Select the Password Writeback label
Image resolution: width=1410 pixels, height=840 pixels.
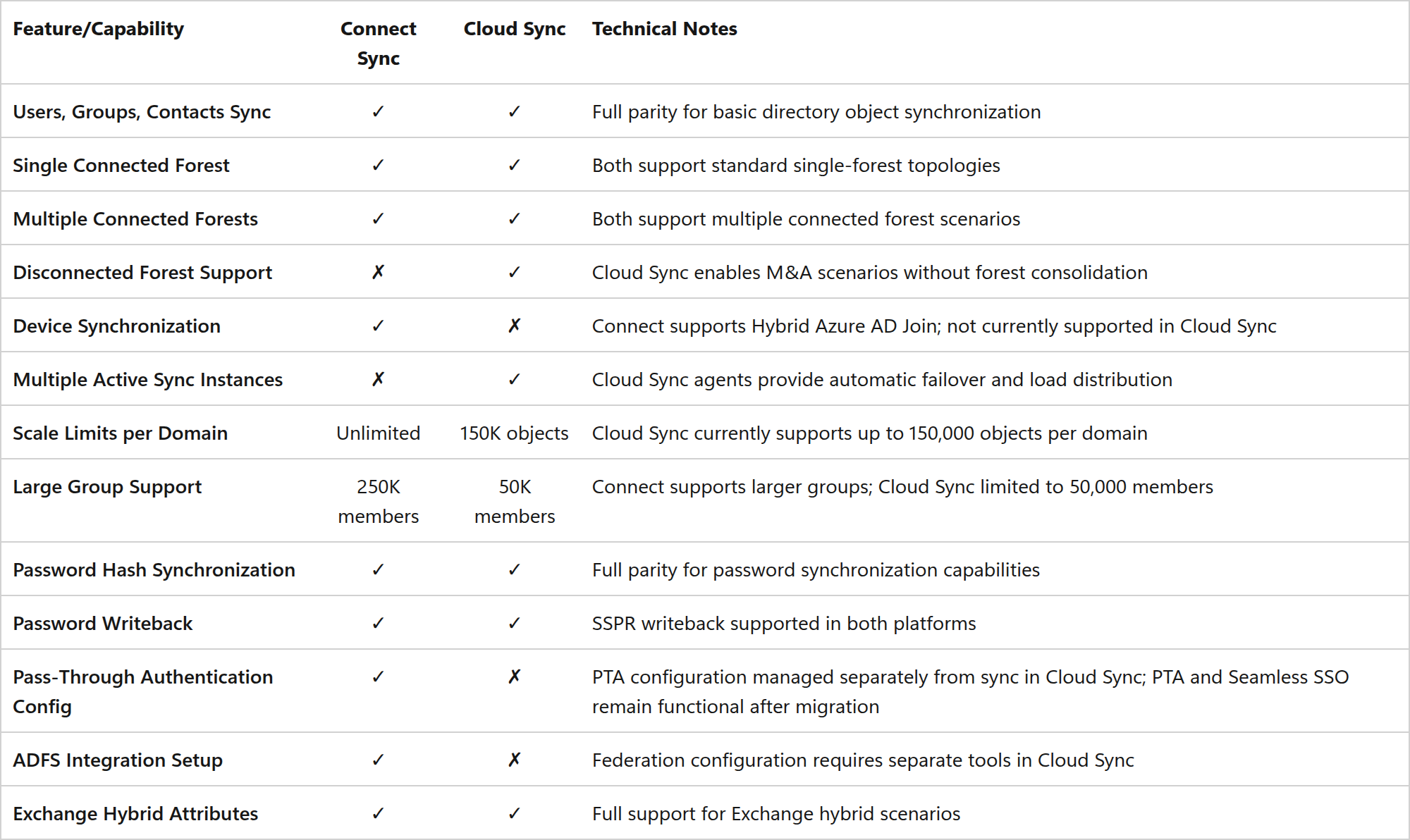point(103,624)
